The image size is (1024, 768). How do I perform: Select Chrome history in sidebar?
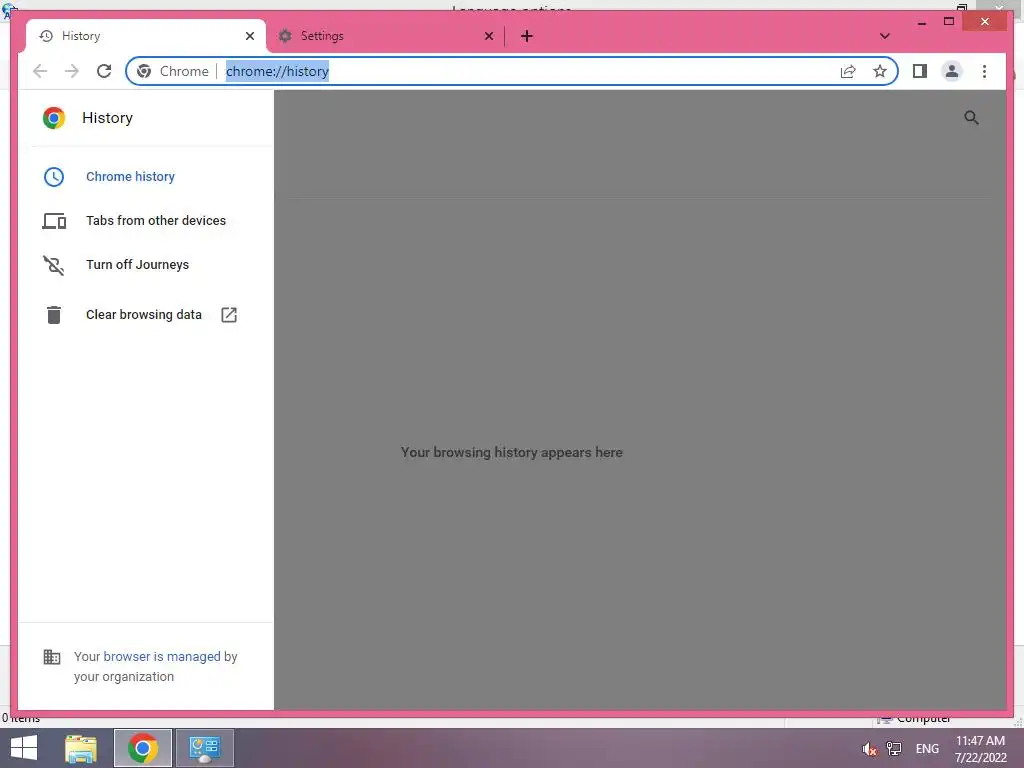click(130, 177)
